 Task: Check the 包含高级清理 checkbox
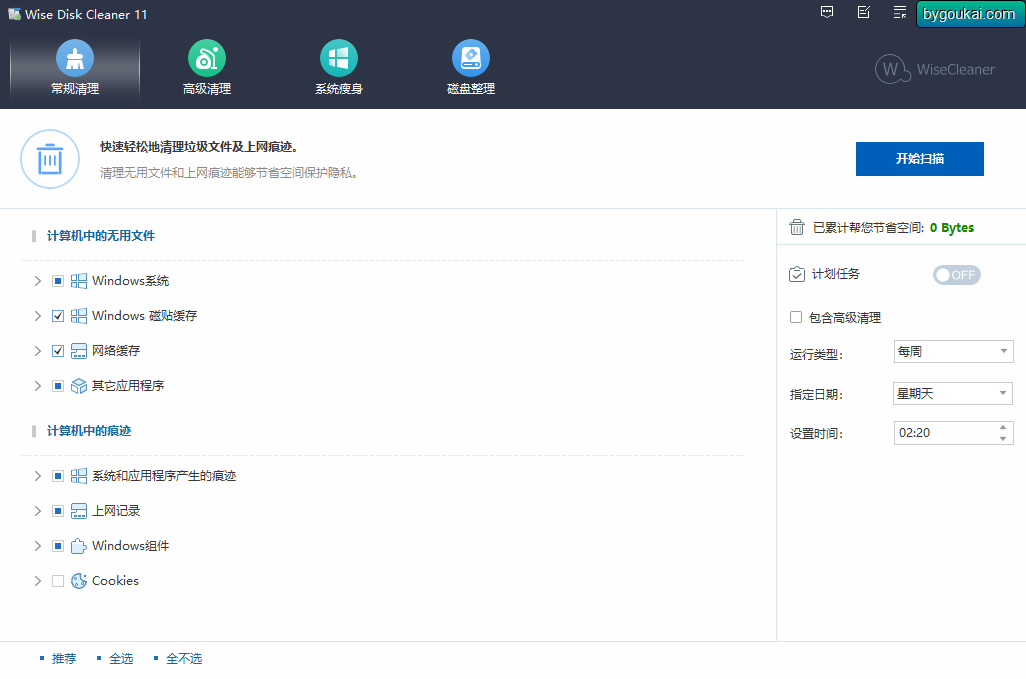pos(796,317)
